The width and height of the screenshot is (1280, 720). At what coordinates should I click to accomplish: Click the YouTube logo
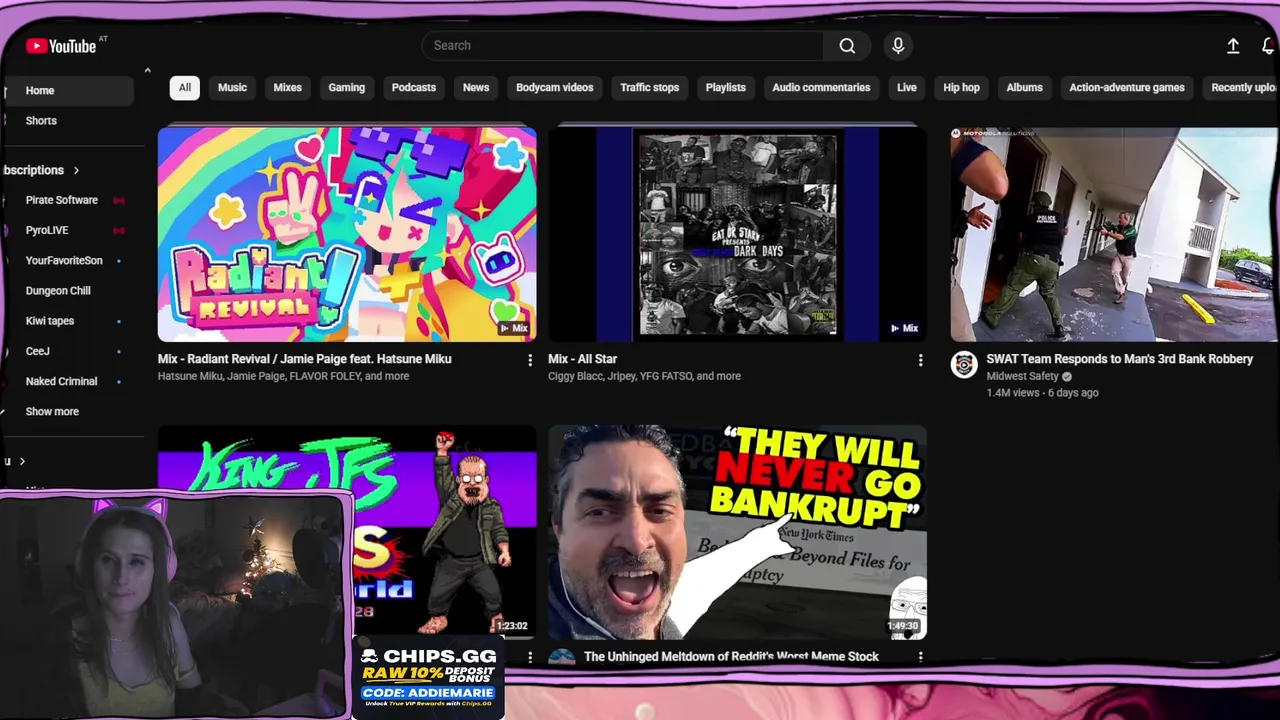[62, 46]
